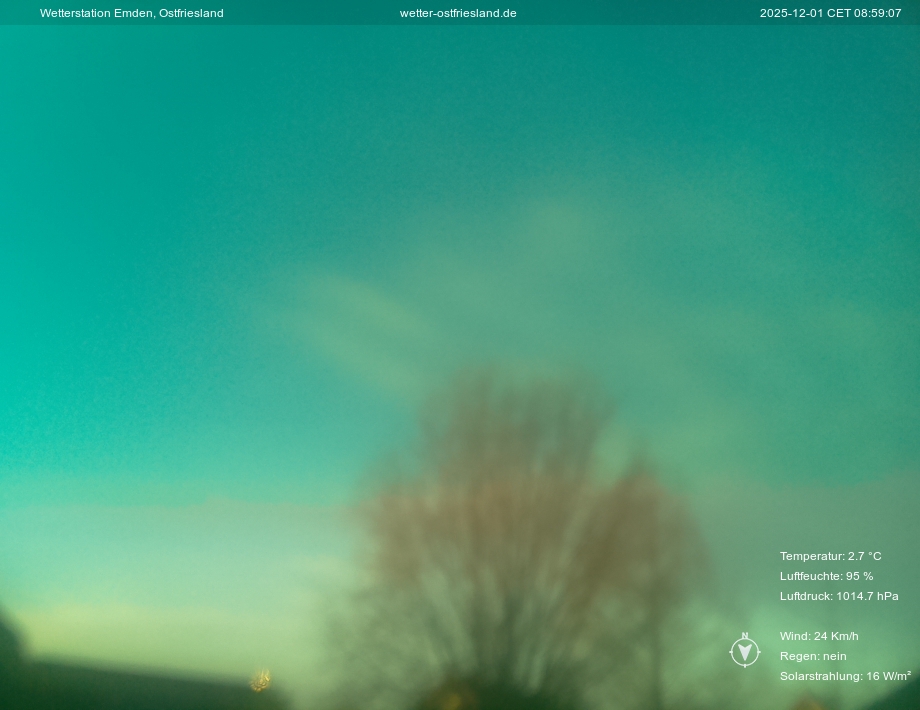Select the date 2025-12-01 in header
Screen dimensions: 920x710
pos(791,13)
